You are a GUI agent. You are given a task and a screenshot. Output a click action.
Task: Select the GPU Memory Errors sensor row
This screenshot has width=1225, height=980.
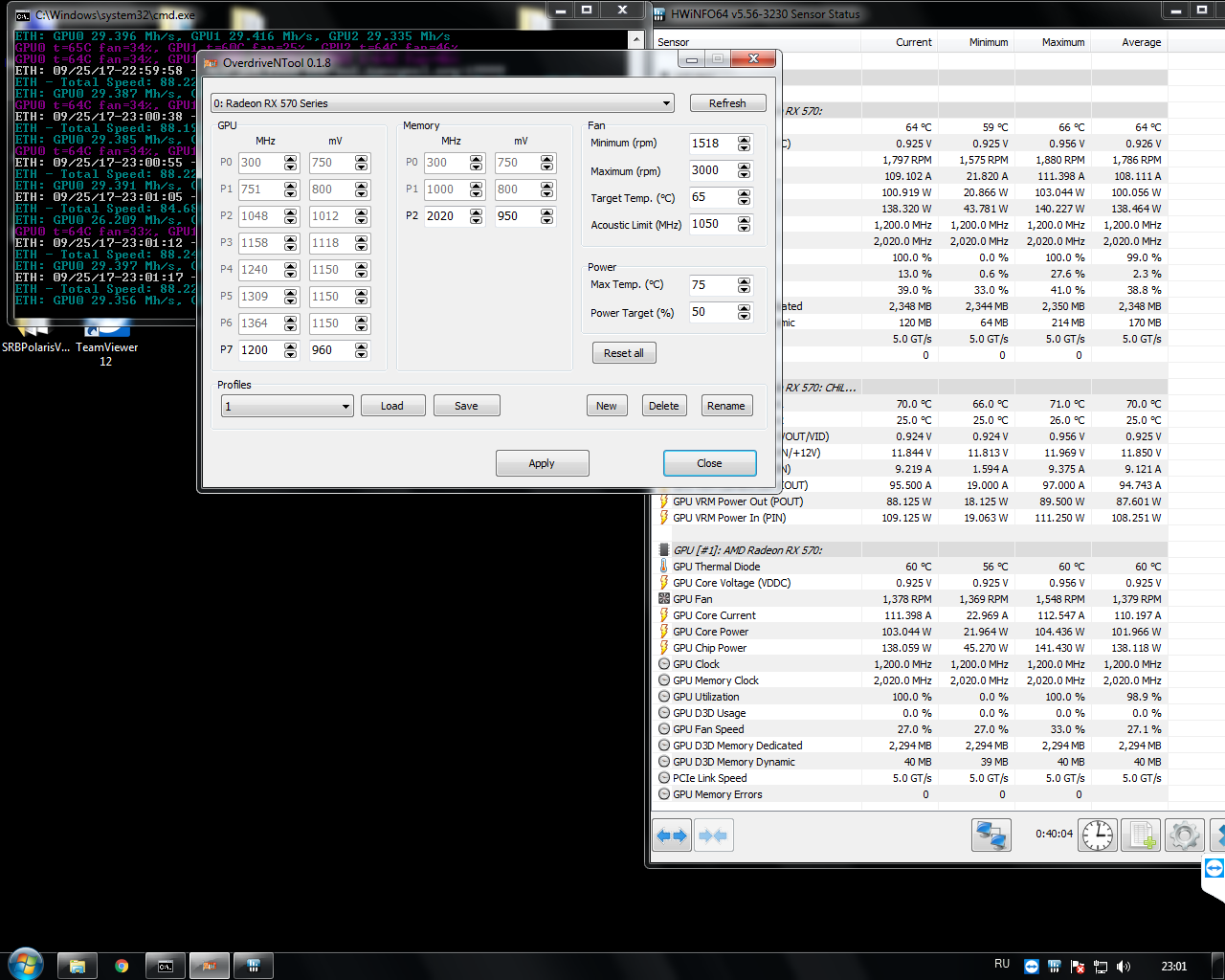(911, 794)
